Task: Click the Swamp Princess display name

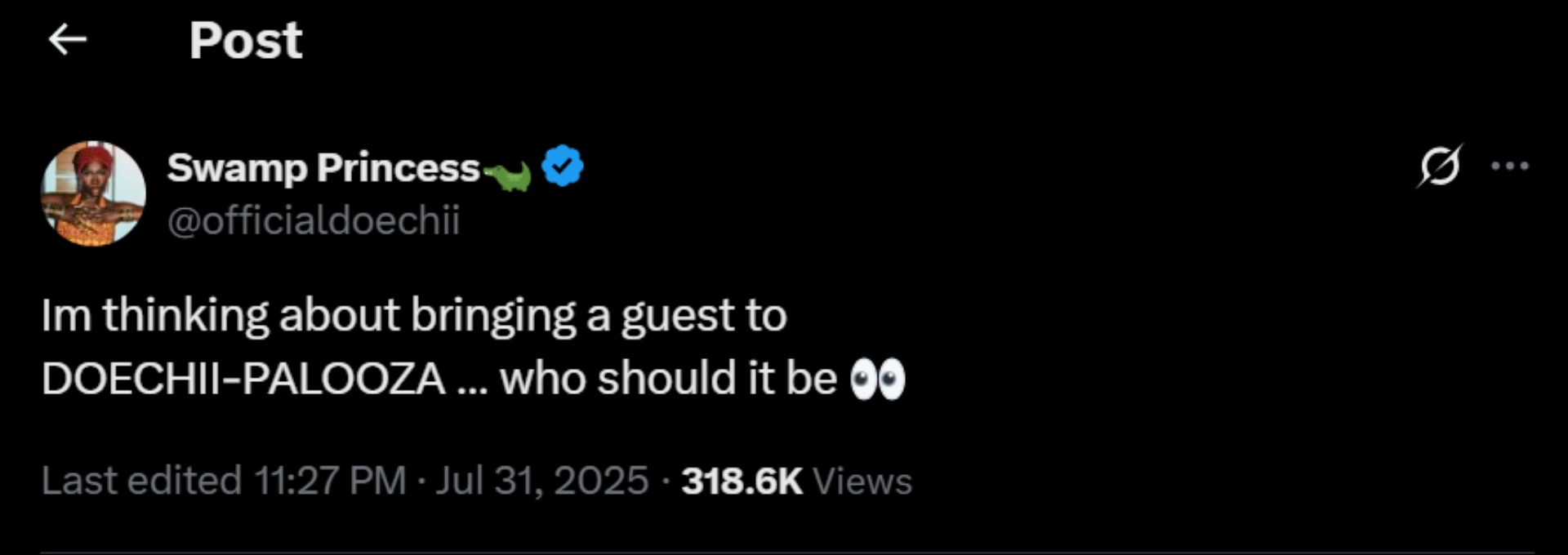Action: pos(323,167)
